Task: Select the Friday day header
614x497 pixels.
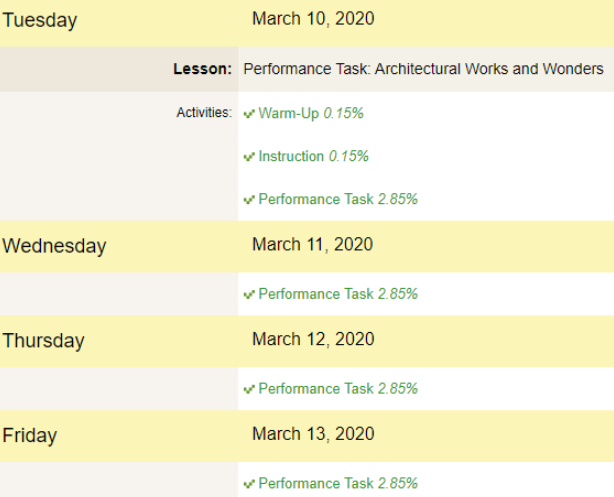Action: click(29, 436)
